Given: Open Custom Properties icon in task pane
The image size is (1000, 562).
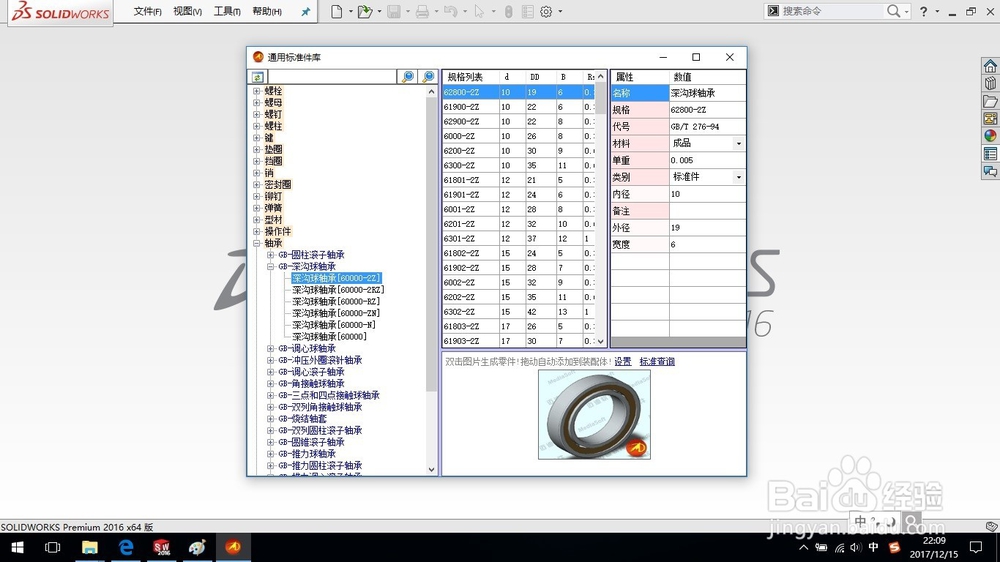Looking at the screenshot, I should [990, 154].
